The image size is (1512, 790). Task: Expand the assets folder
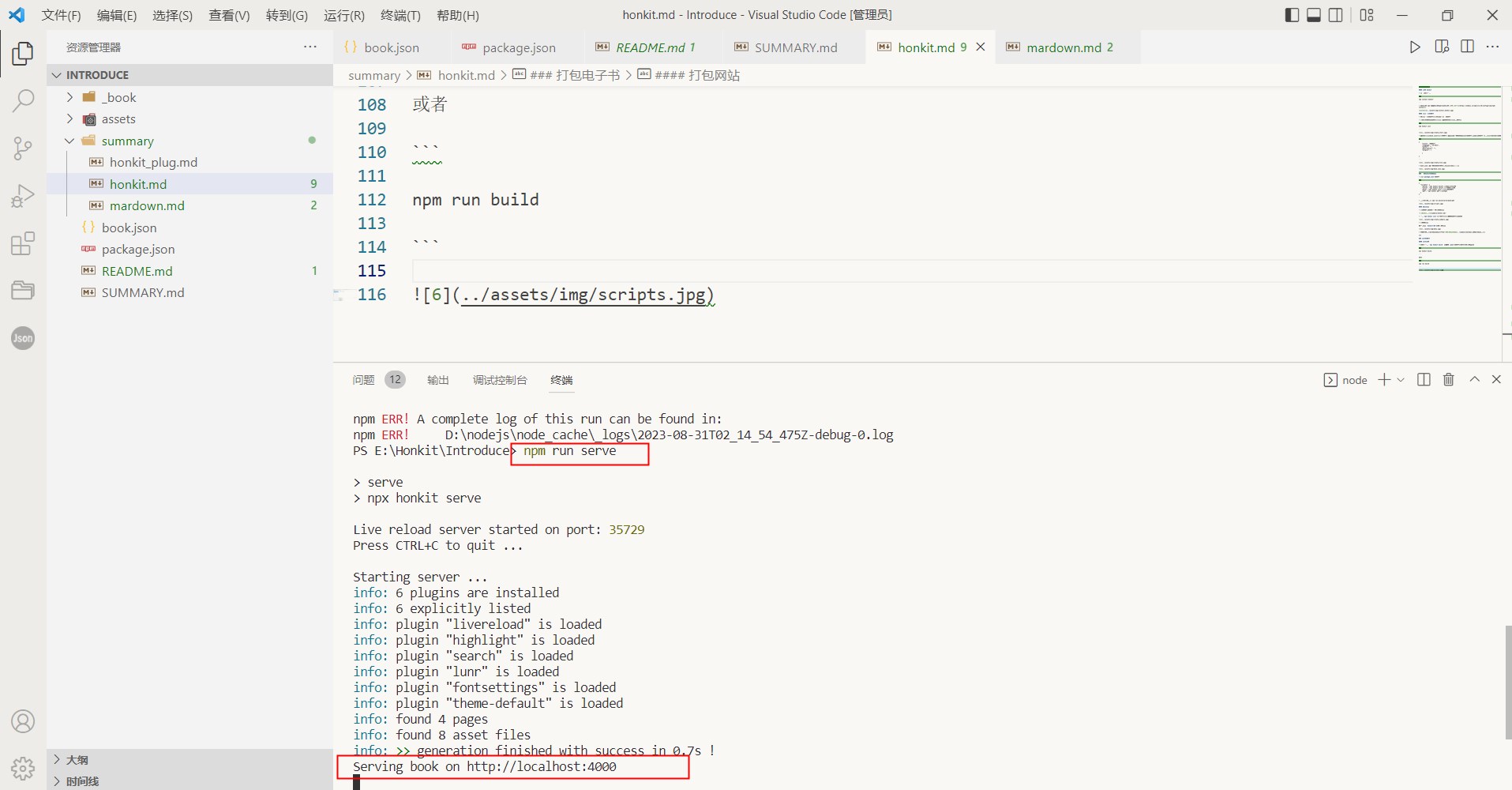189,118
